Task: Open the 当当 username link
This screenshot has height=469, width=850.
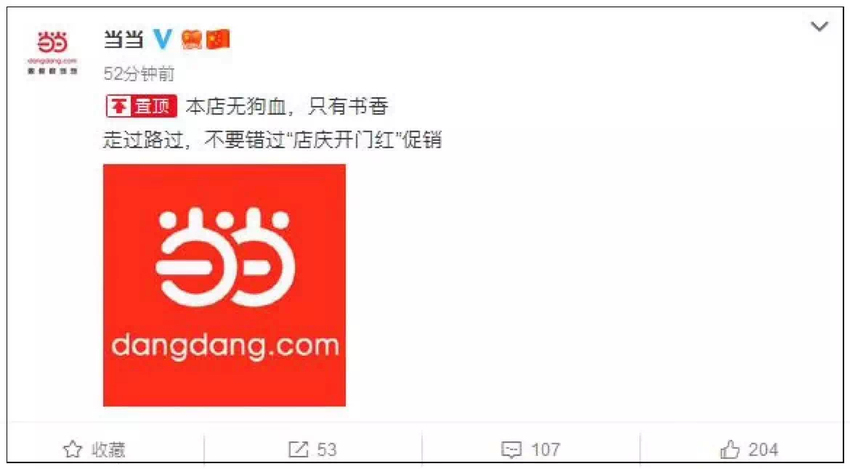Action: pos(124,39)
